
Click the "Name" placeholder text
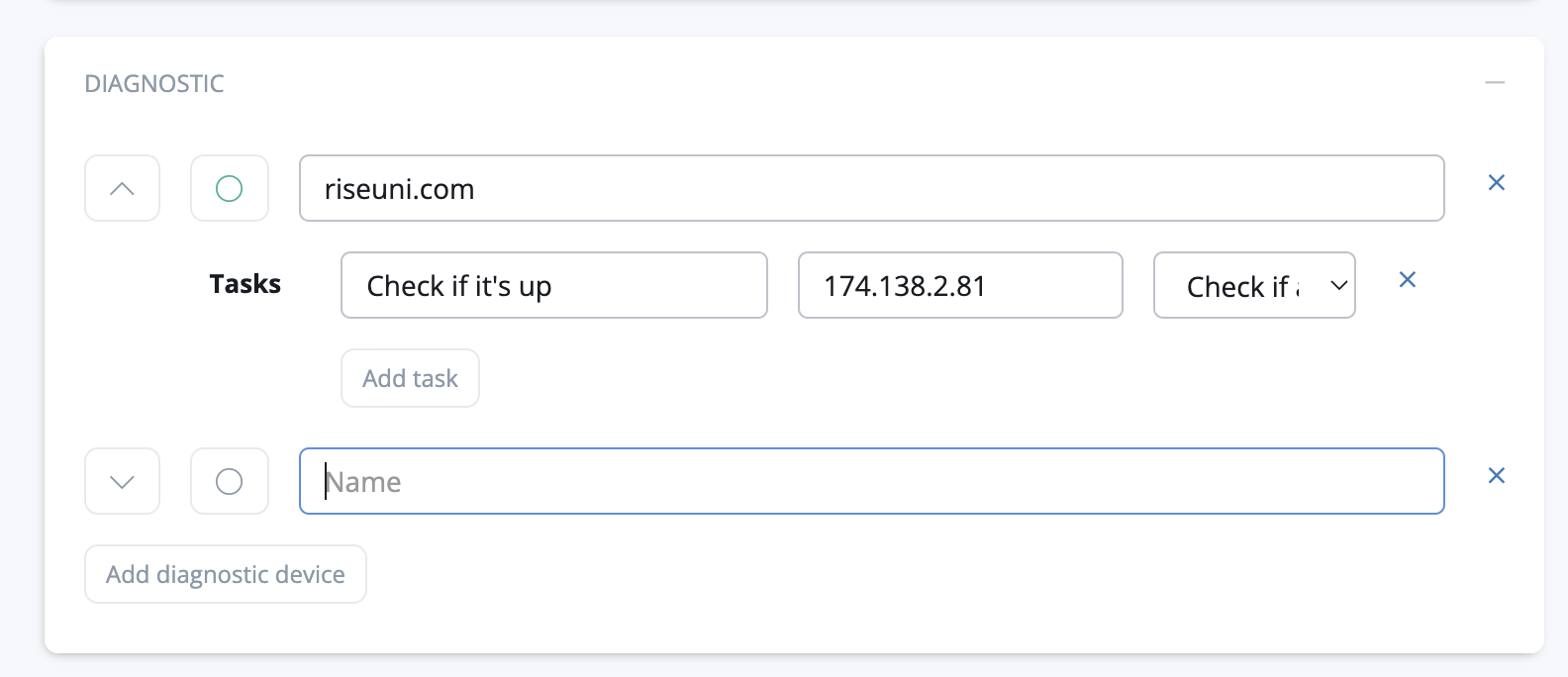(x=364, y=482)
